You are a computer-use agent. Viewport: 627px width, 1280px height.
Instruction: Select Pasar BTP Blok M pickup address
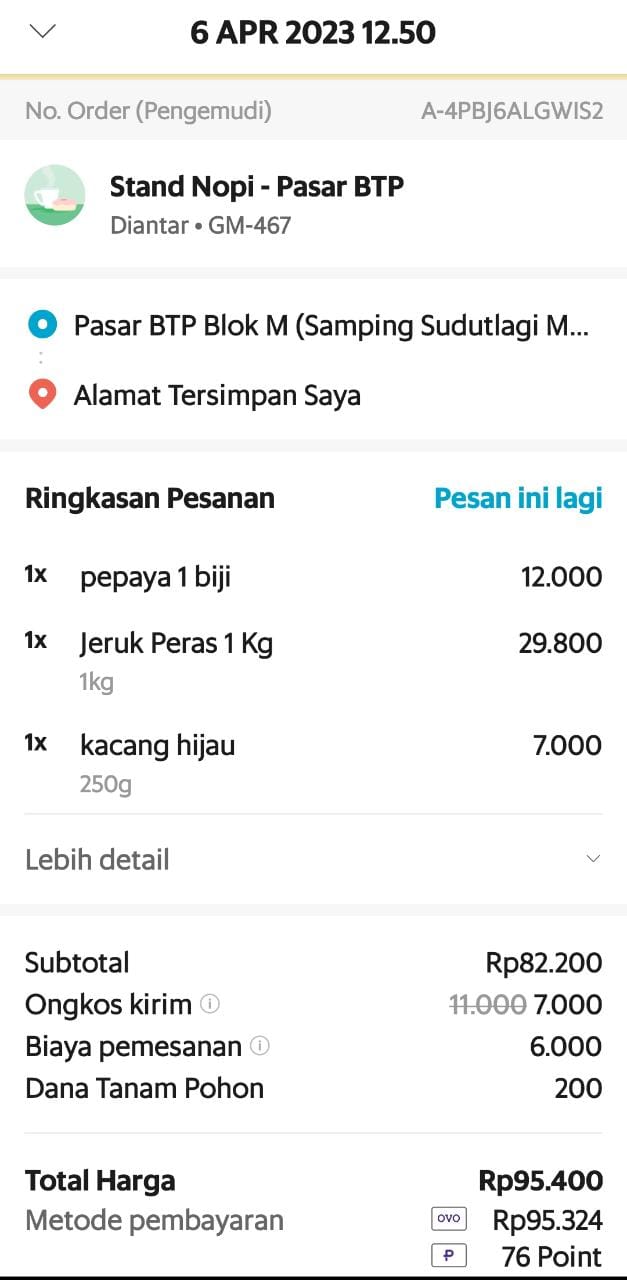point(331,325)
